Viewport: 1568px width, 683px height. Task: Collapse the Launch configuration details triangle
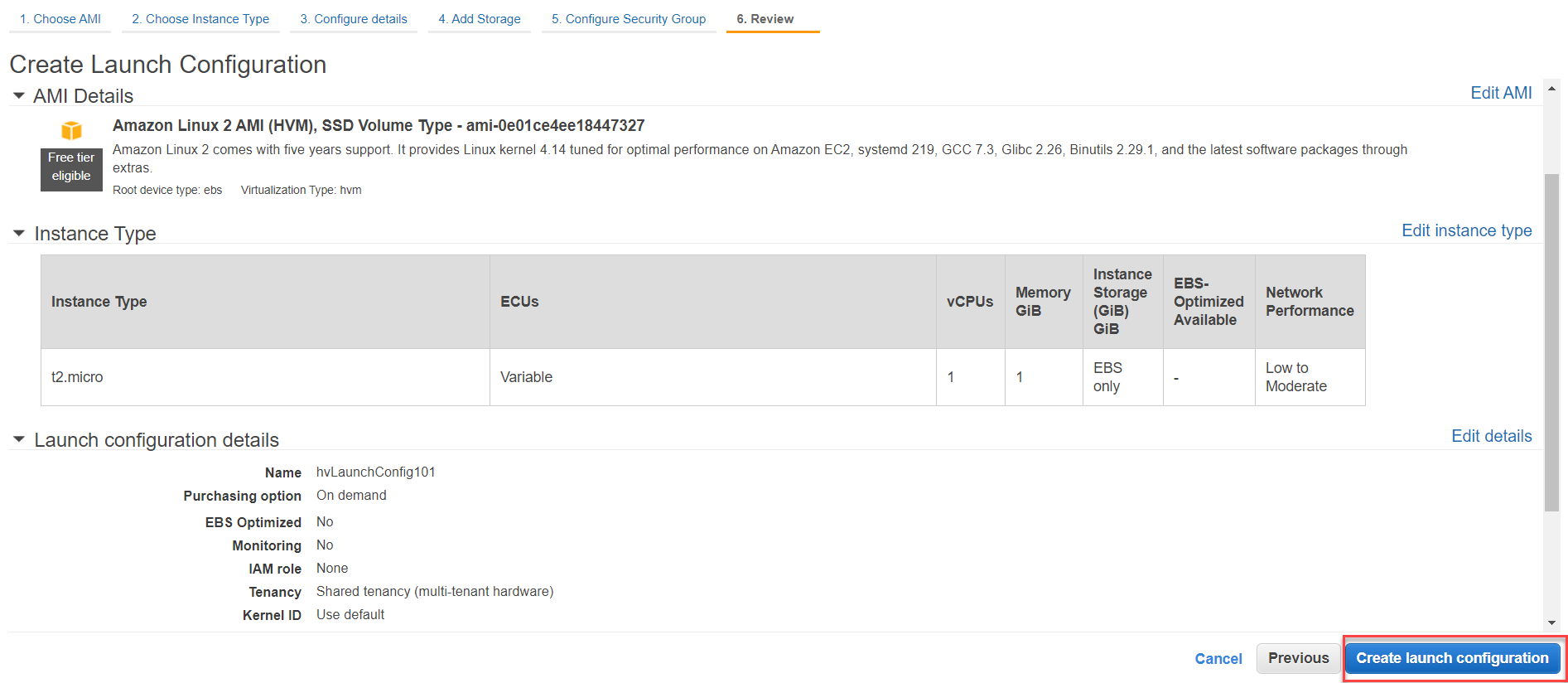pyautogui.click(x=19, y=440)
